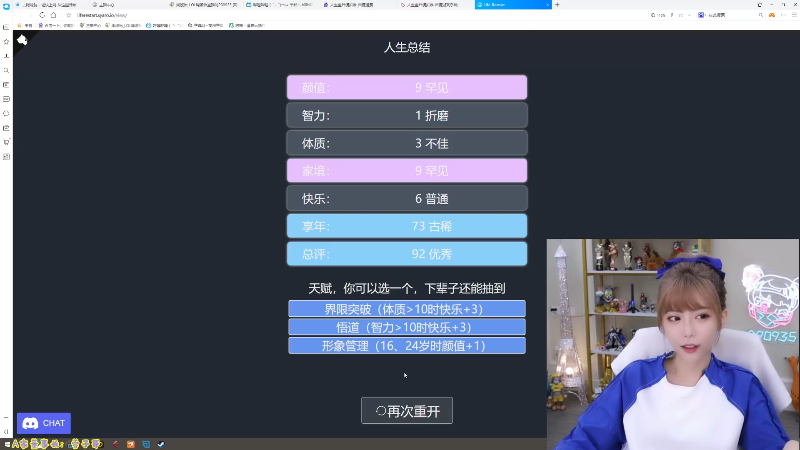Open the second bookmarks bar item

pos(56,25)
